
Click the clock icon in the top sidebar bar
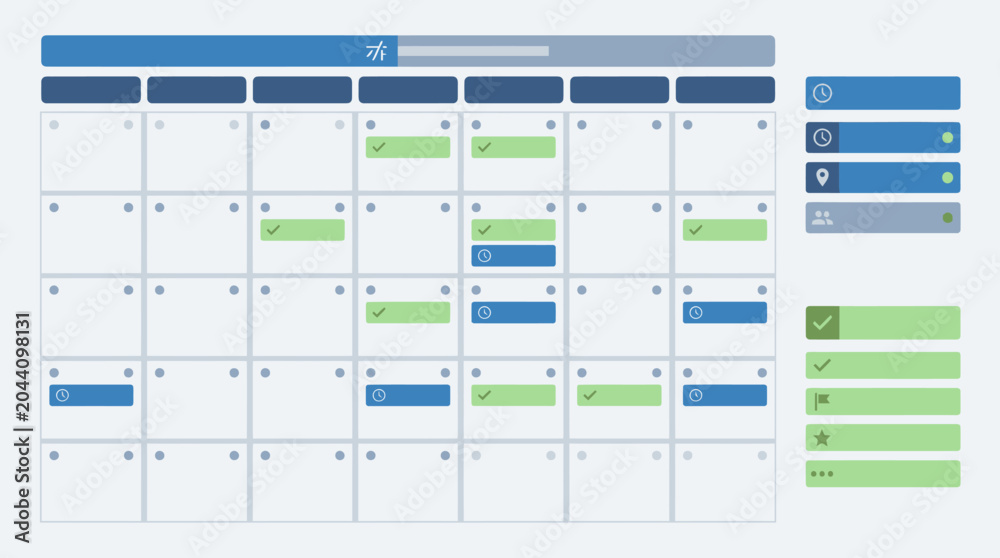click(x=822, y=93)
